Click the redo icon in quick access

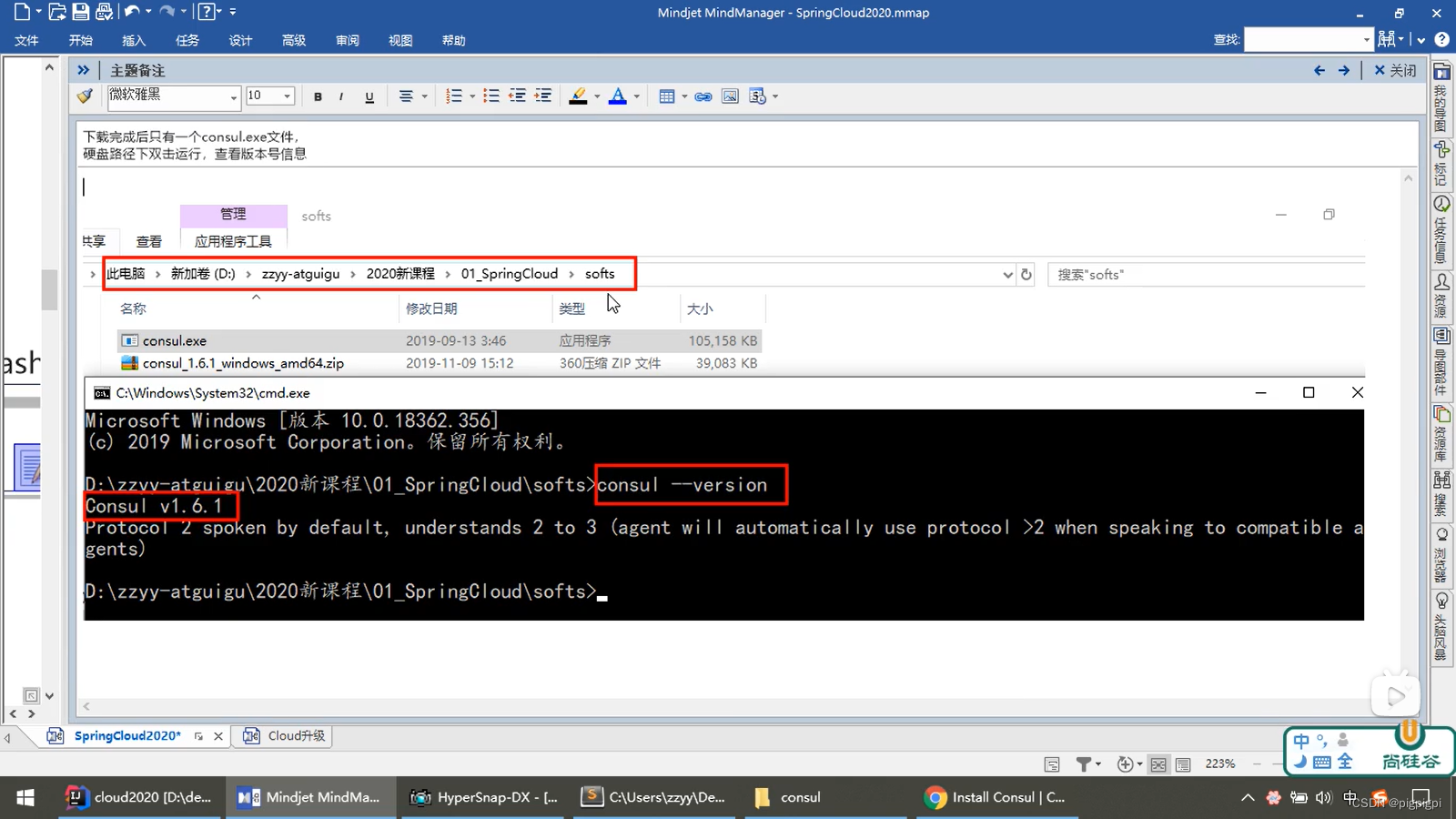coord(167,12)
